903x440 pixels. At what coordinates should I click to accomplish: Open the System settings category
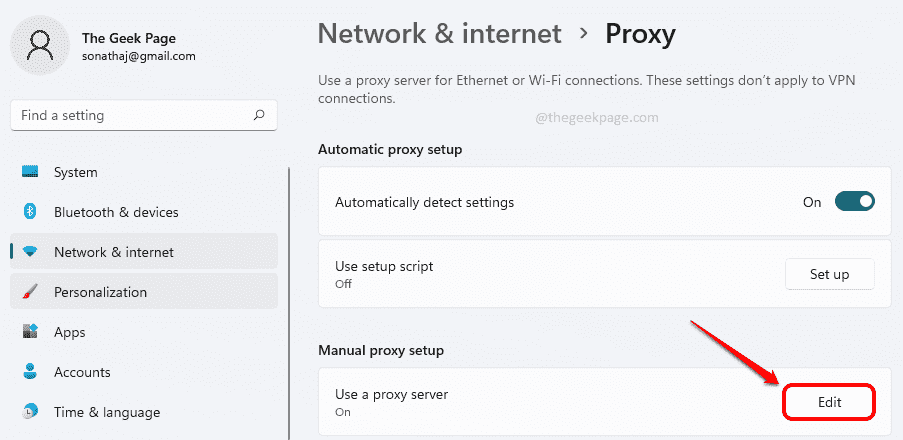coord(75,172)
